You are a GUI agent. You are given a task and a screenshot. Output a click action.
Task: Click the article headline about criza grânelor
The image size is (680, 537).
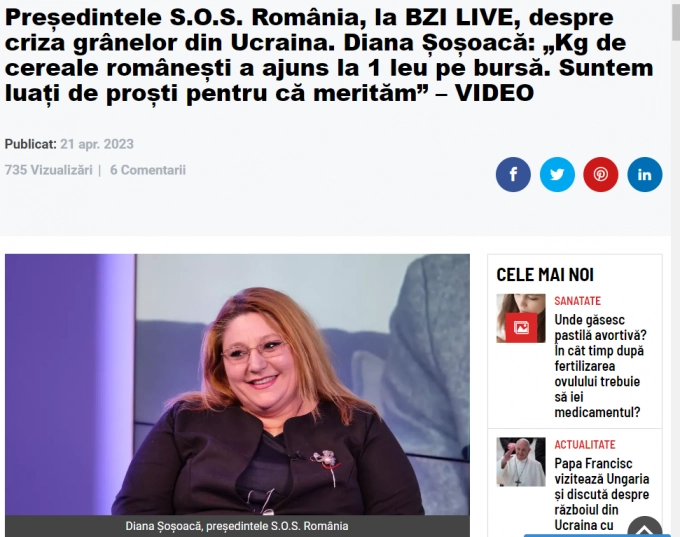pyautogui.click(x=329, y=55)
